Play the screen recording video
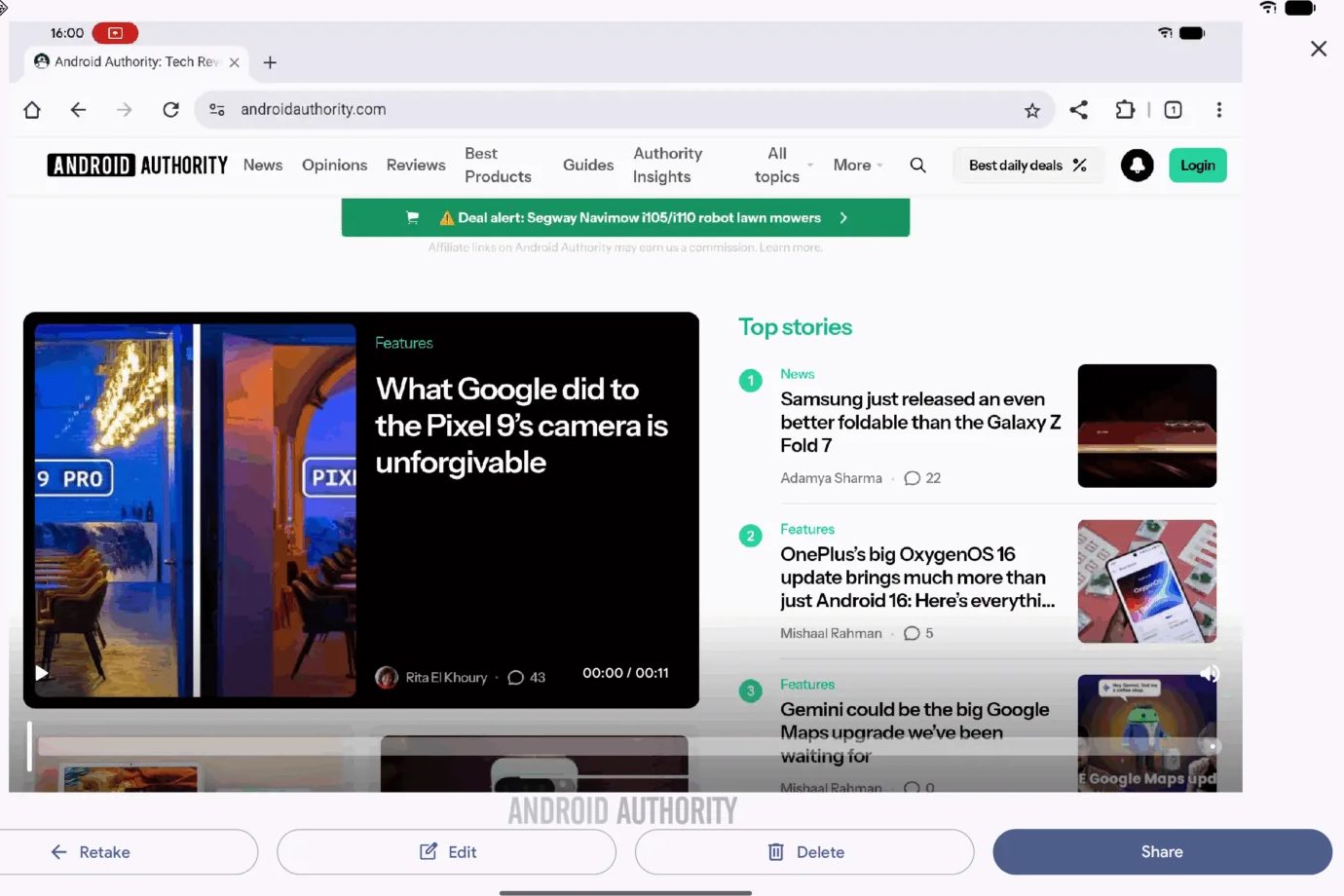This screenshot has height=896, width=1344. [42, 673]
